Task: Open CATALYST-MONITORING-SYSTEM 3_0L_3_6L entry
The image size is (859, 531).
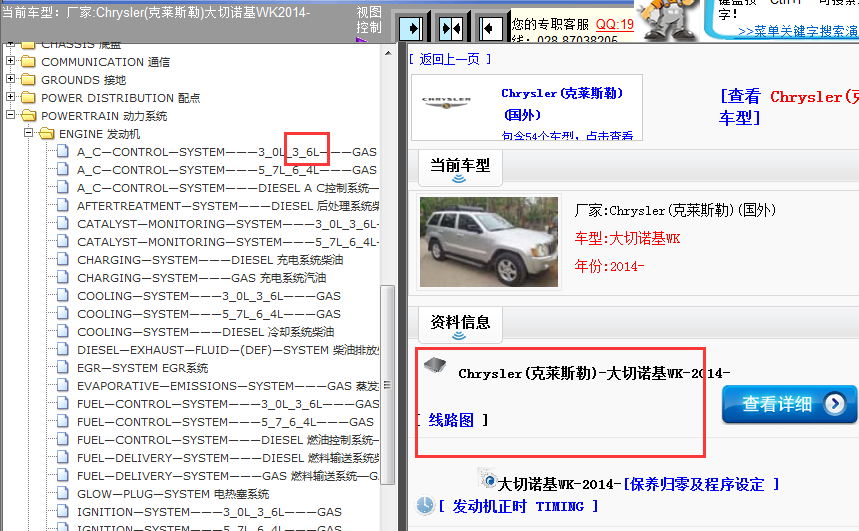Action: 228,224
